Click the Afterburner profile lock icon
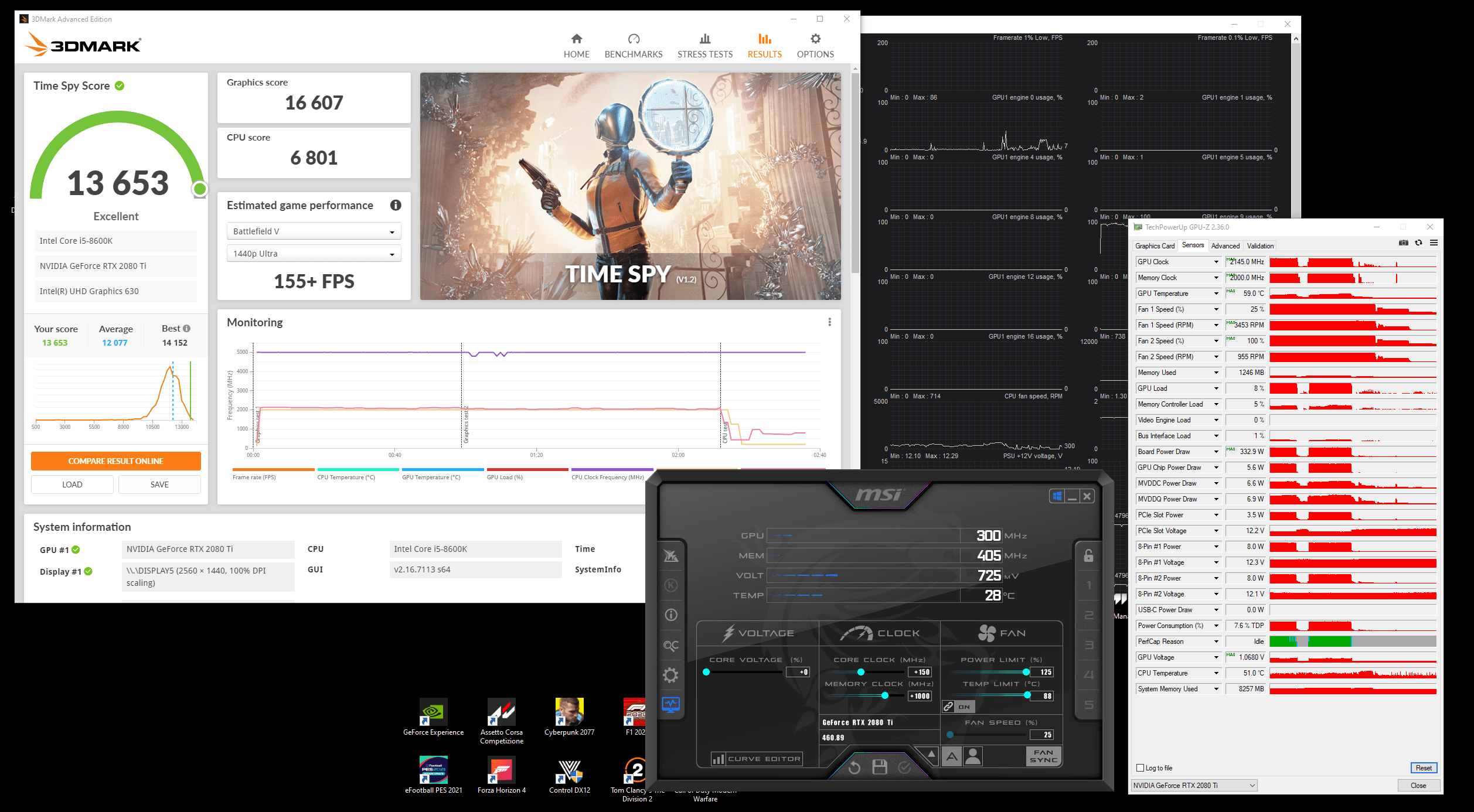Image resolution: width=1474 pixels, height=812 pixels. tap(1088, 555)
